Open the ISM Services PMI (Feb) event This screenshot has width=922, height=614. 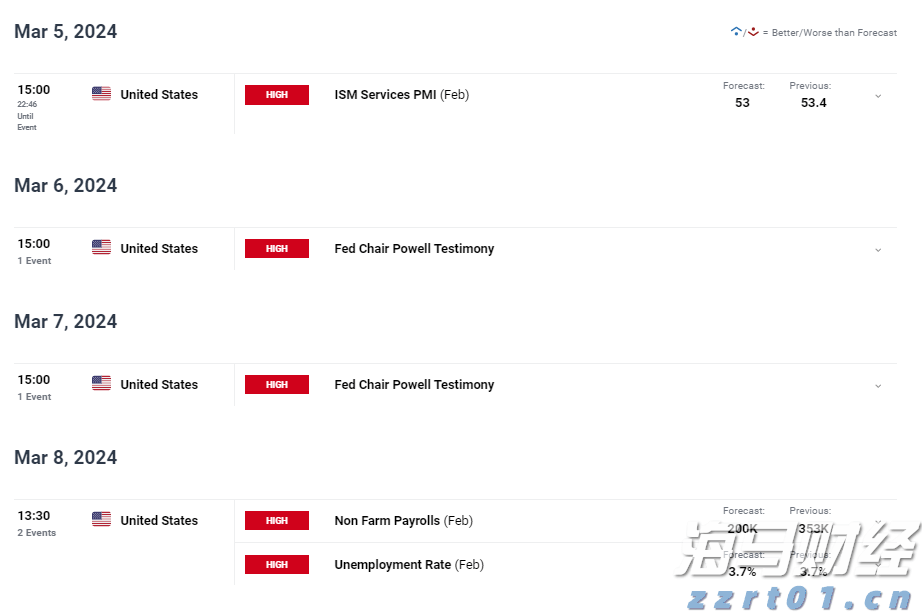(x=401, y=95)
